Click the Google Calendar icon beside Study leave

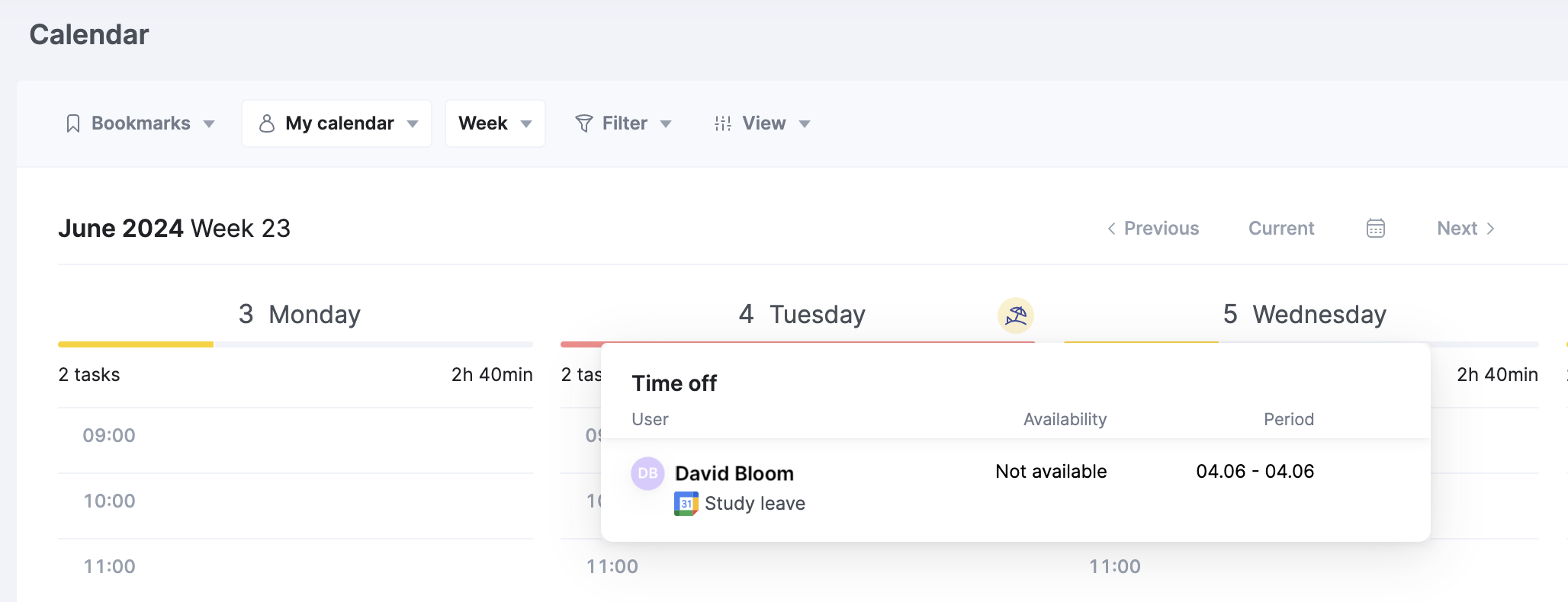[686, 504]
